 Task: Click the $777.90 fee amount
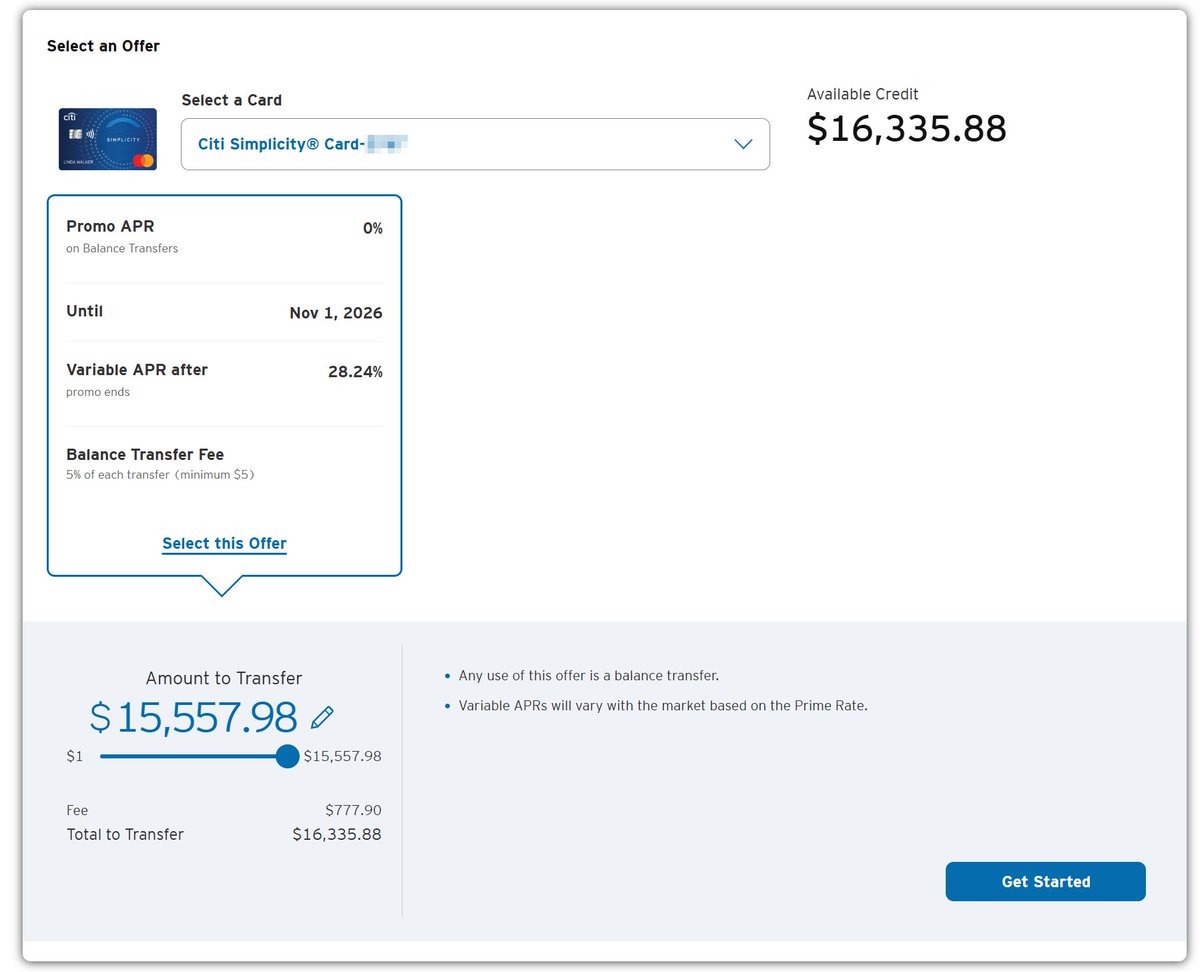pyautogui.click(x=353, y=810)
